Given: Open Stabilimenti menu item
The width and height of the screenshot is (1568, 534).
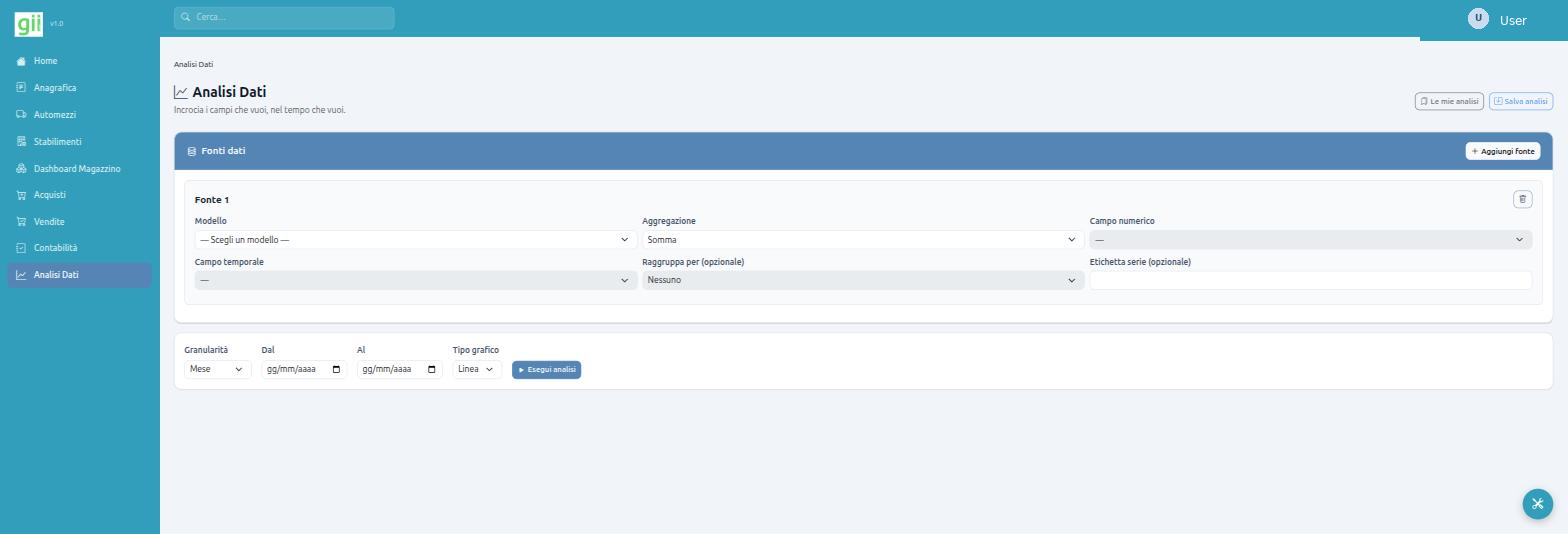Looking at the screenshot, I should pos(79,142).
